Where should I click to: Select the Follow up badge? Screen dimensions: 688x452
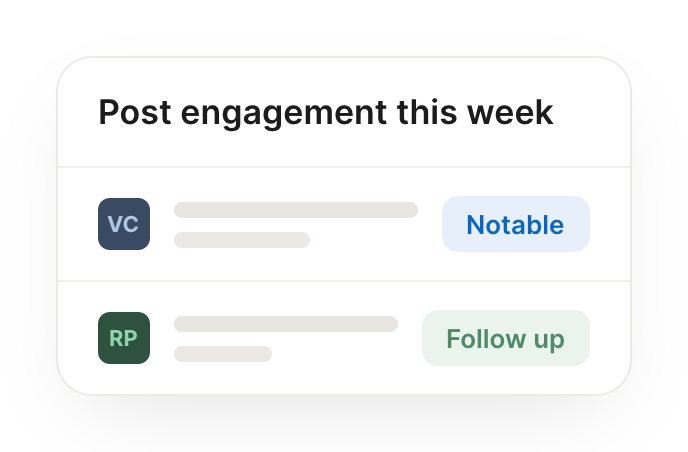(x=505, y=338)
